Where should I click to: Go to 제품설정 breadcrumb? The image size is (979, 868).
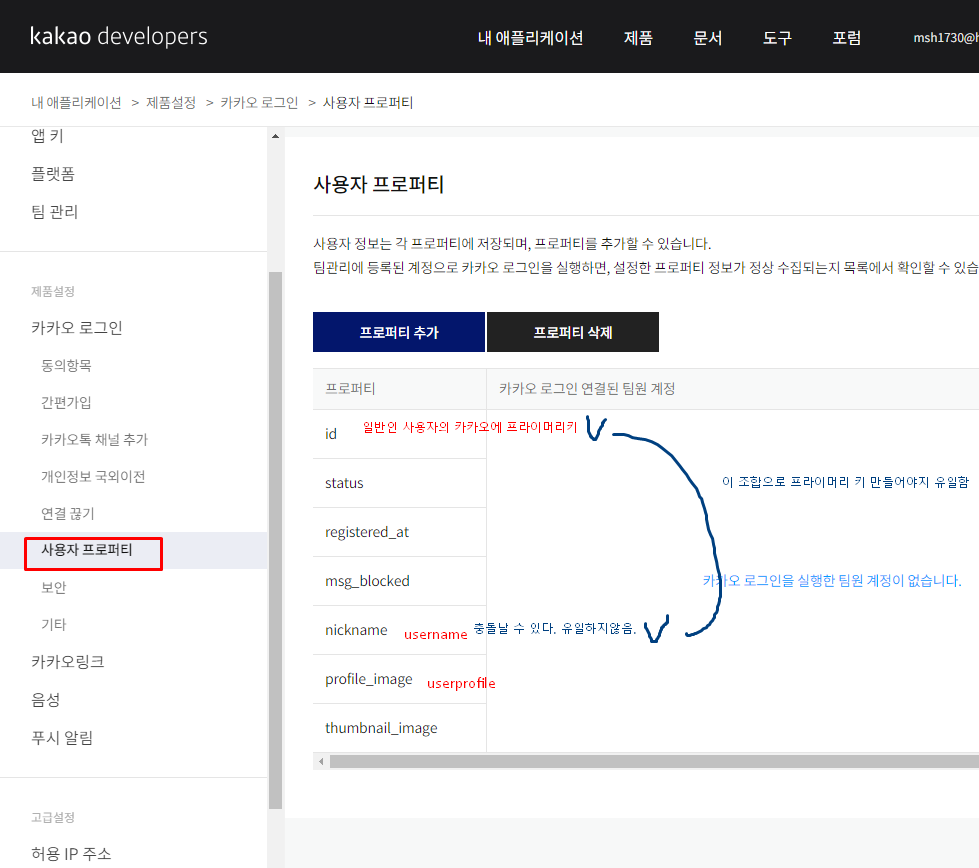pos(171,102)
